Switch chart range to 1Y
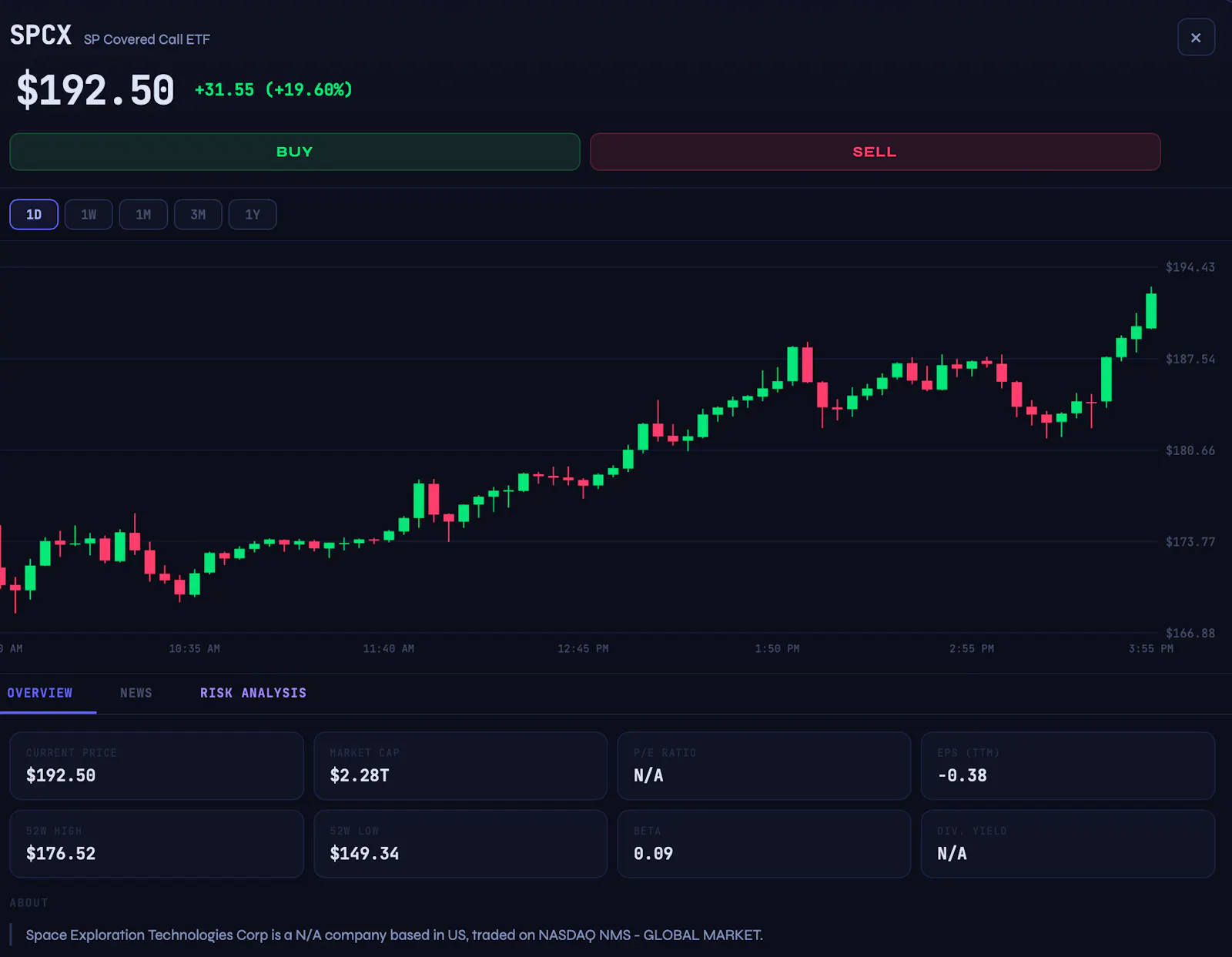This screenshot has width=1232, height=957. [x=253, y=214]
